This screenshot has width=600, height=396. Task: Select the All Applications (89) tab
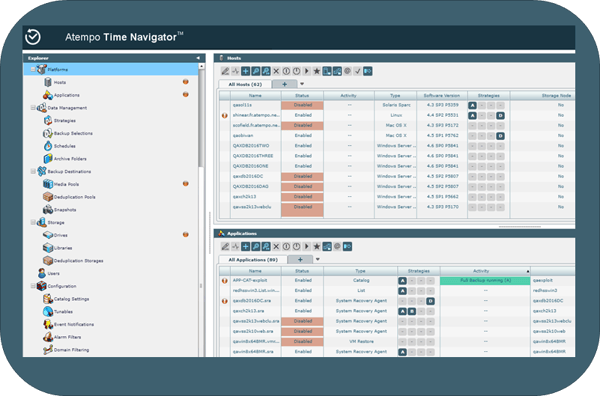point(253,260)
